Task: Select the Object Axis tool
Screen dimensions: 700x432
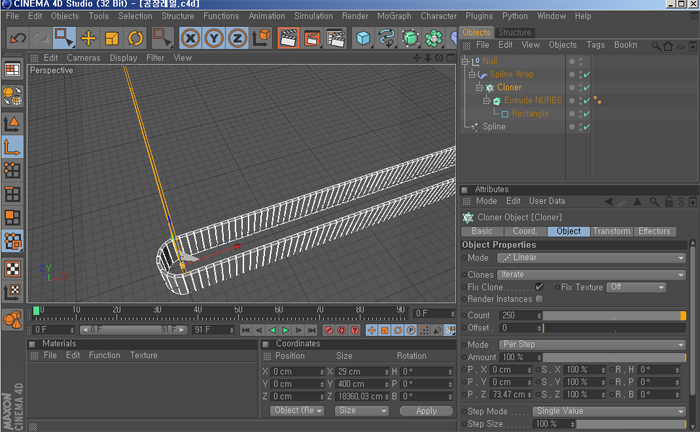Action: (x=12, y=147)
